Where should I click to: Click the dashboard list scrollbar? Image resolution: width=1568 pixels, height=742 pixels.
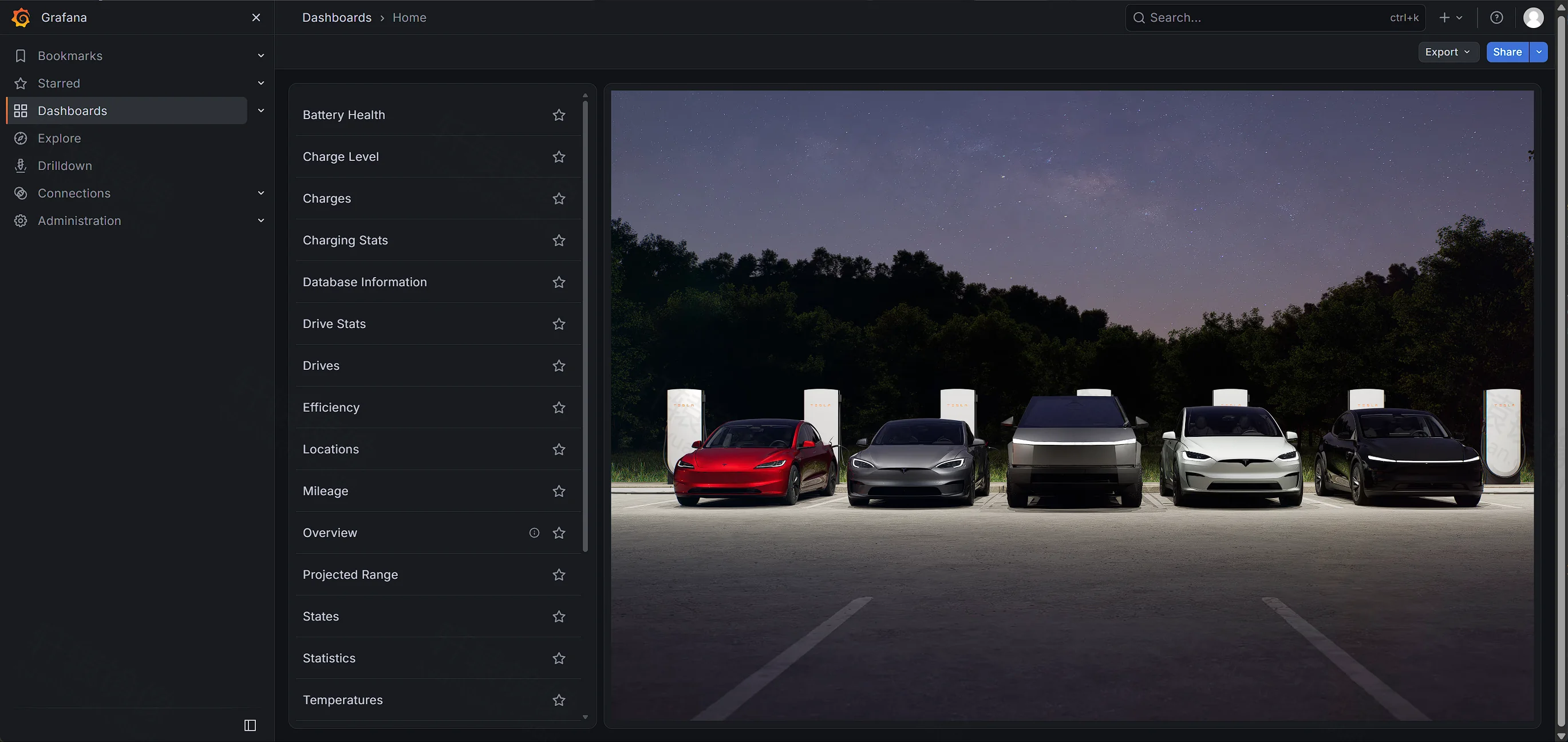(585, 326)
